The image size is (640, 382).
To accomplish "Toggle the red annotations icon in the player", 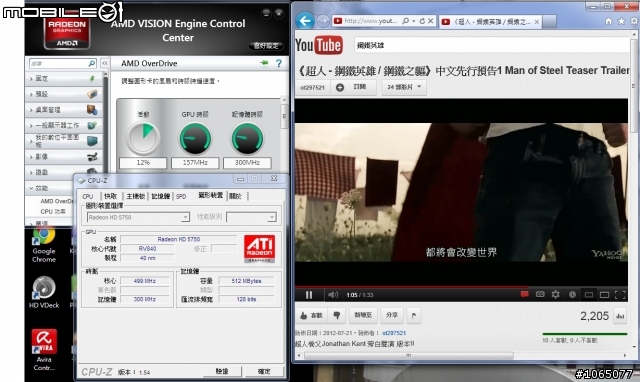I will [524, 294].
